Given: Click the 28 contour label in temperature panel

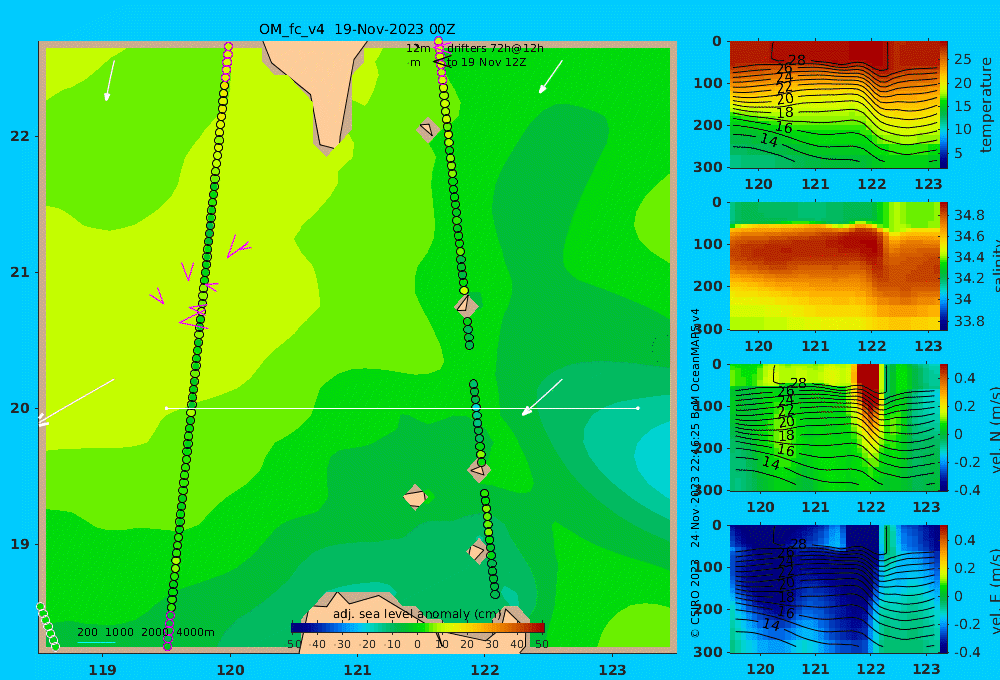Looking at the screenshot, I should [x=797, y=60].
